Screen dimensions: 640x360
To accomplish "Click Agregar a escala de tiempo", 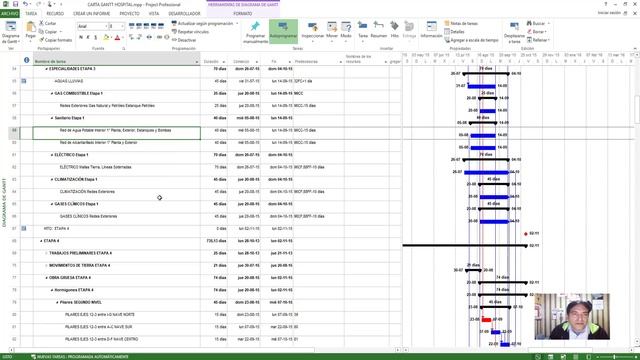I will point(471,40).
